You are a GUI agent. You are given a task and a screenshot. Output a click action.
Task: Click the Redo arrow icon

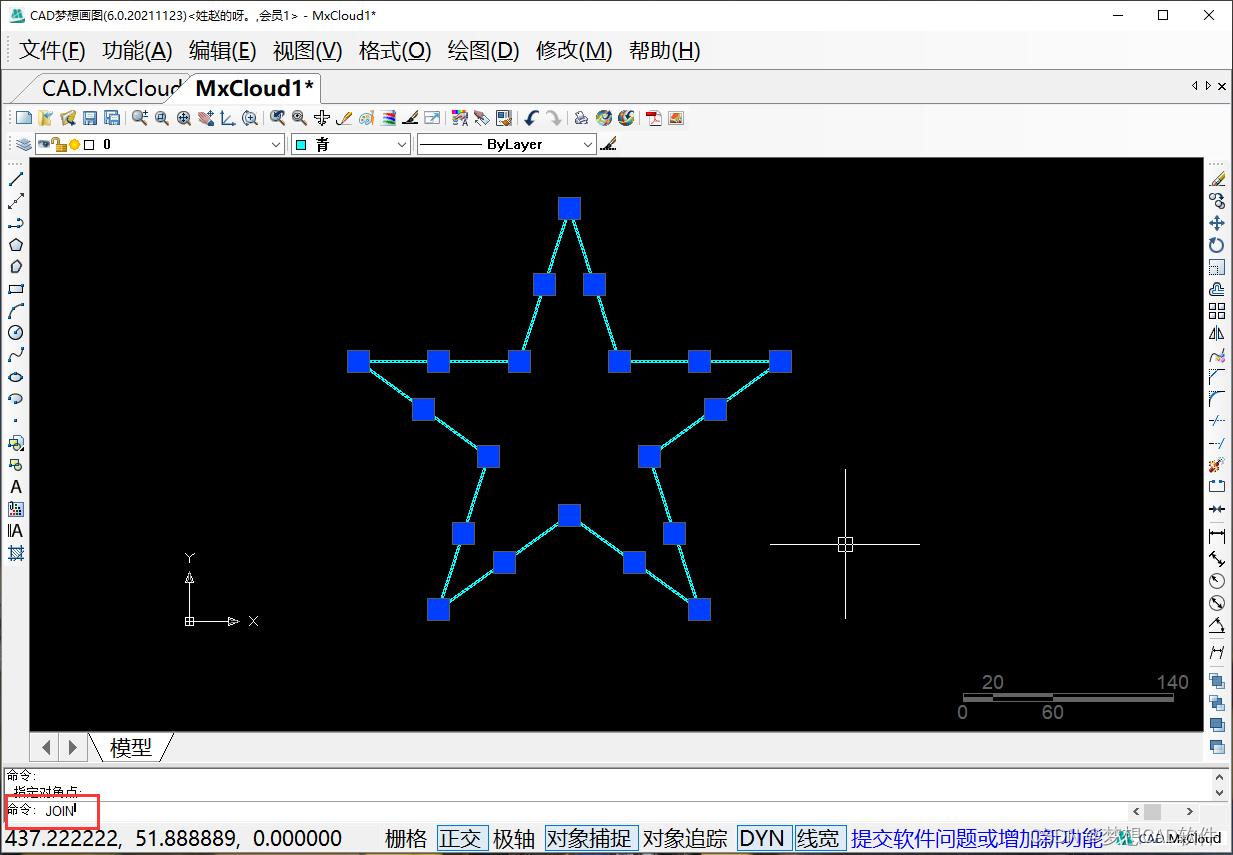pos(553,118)
